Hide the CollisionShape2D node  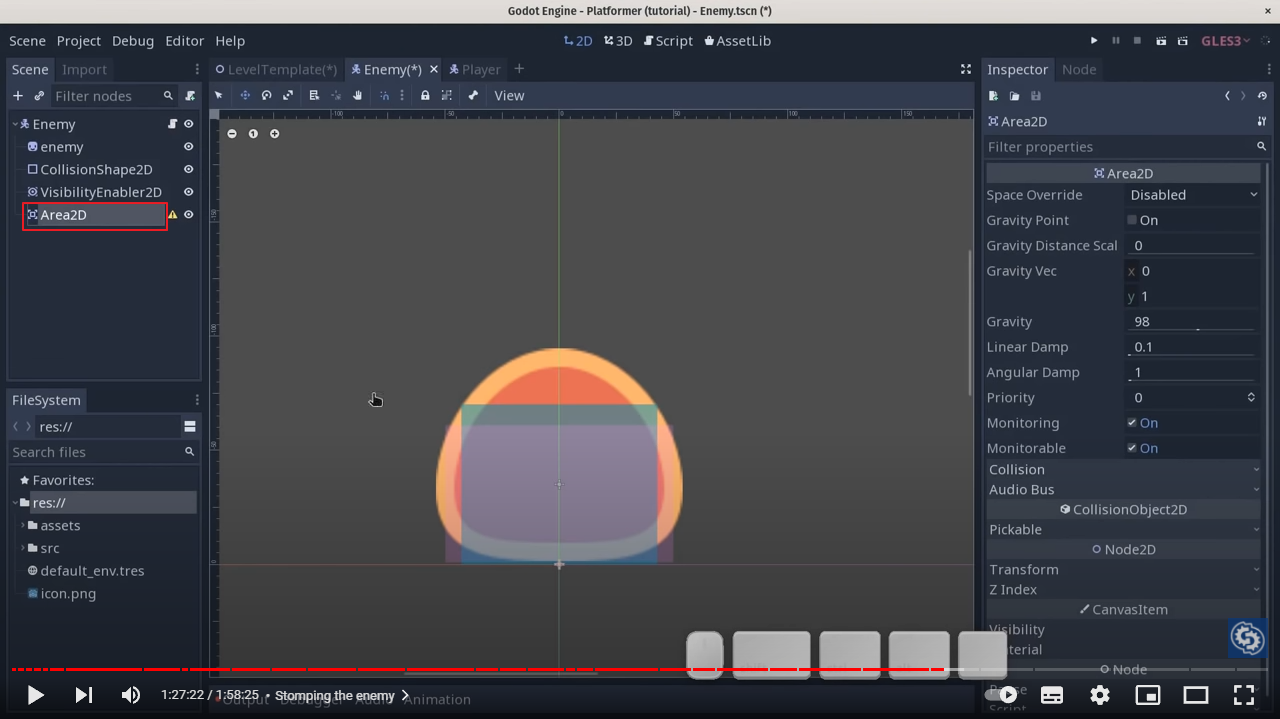188,170
